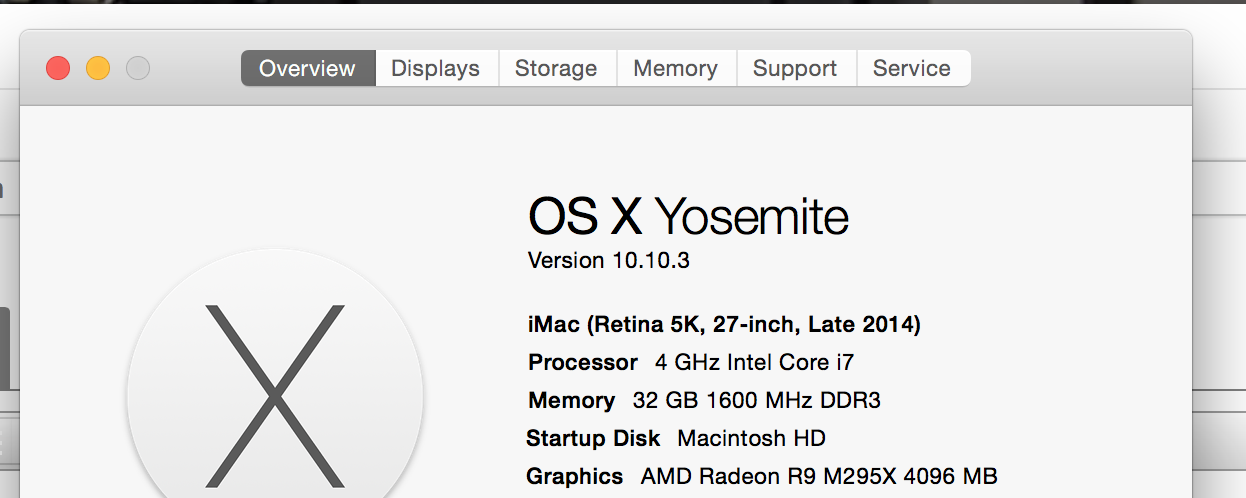
Task: Open the Displays tab
Action: 435,69
